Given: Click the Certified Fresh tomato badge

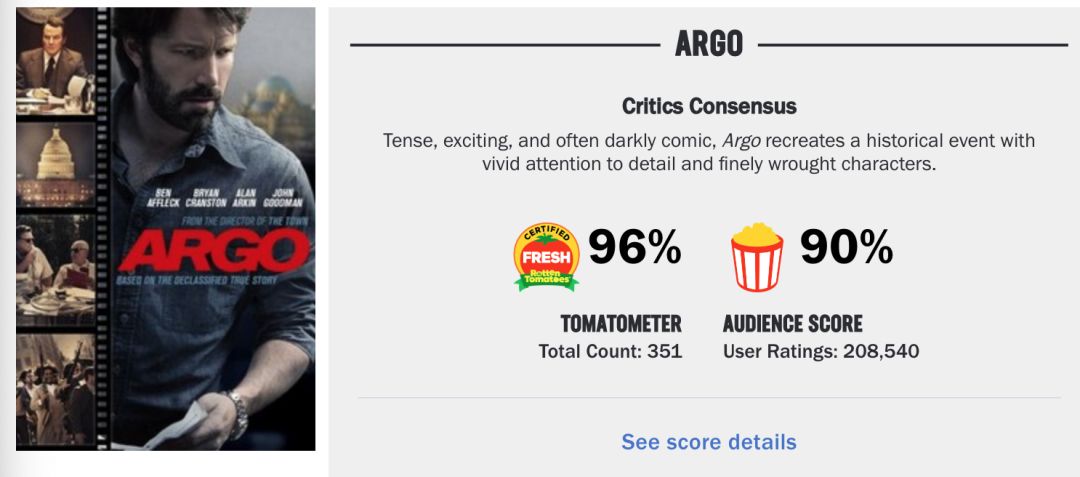Looking at the screenshot, I should (546, 256).
